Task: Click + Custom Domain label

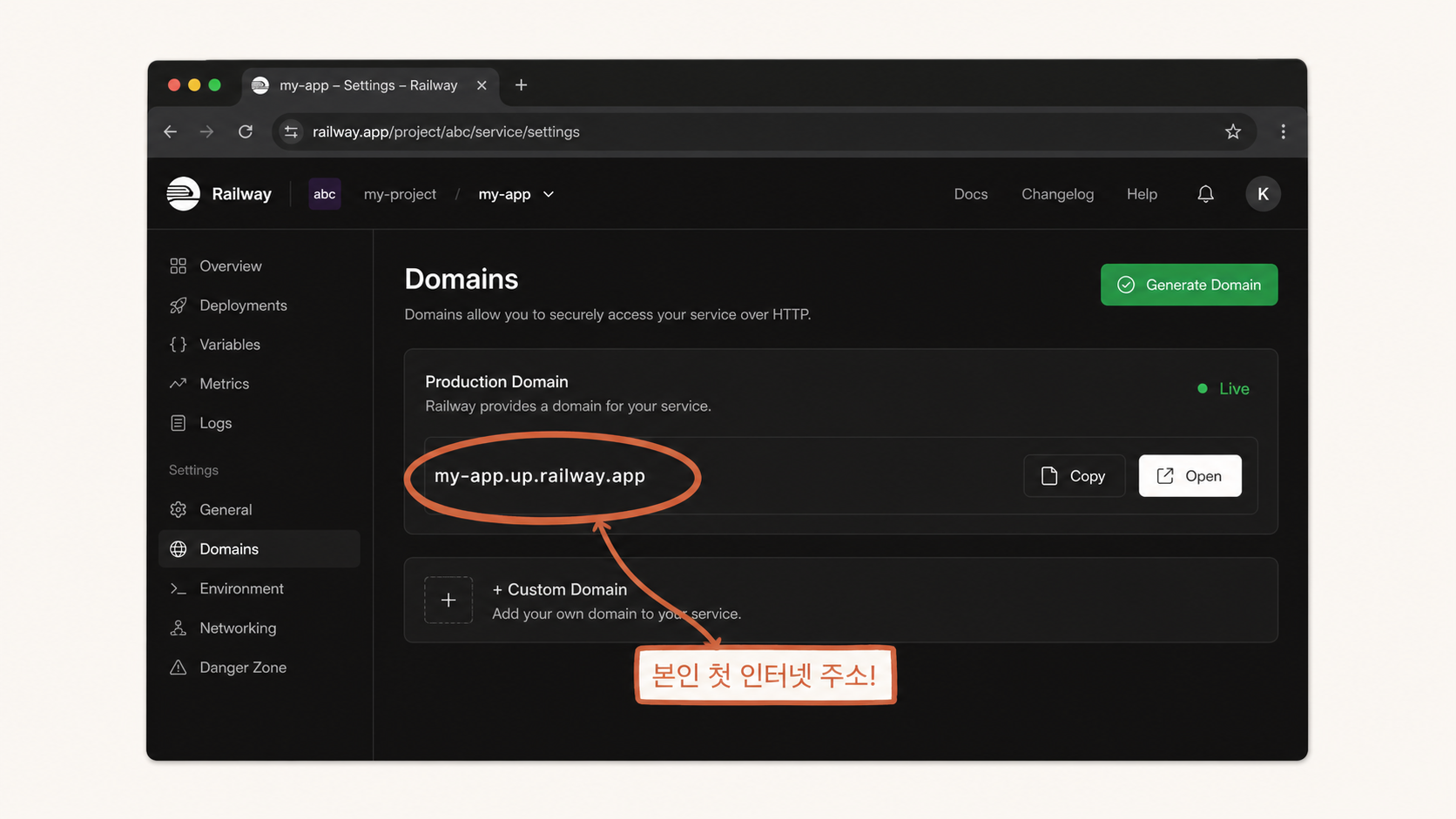Action: click(559, 589)
